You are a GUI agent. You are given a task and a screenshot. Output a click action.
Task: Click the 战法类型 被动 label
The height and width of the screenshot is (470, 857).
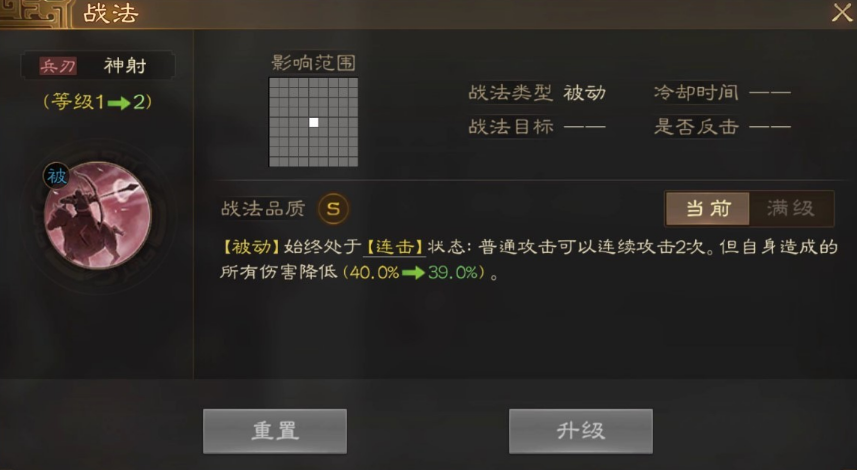click(537, 93)
